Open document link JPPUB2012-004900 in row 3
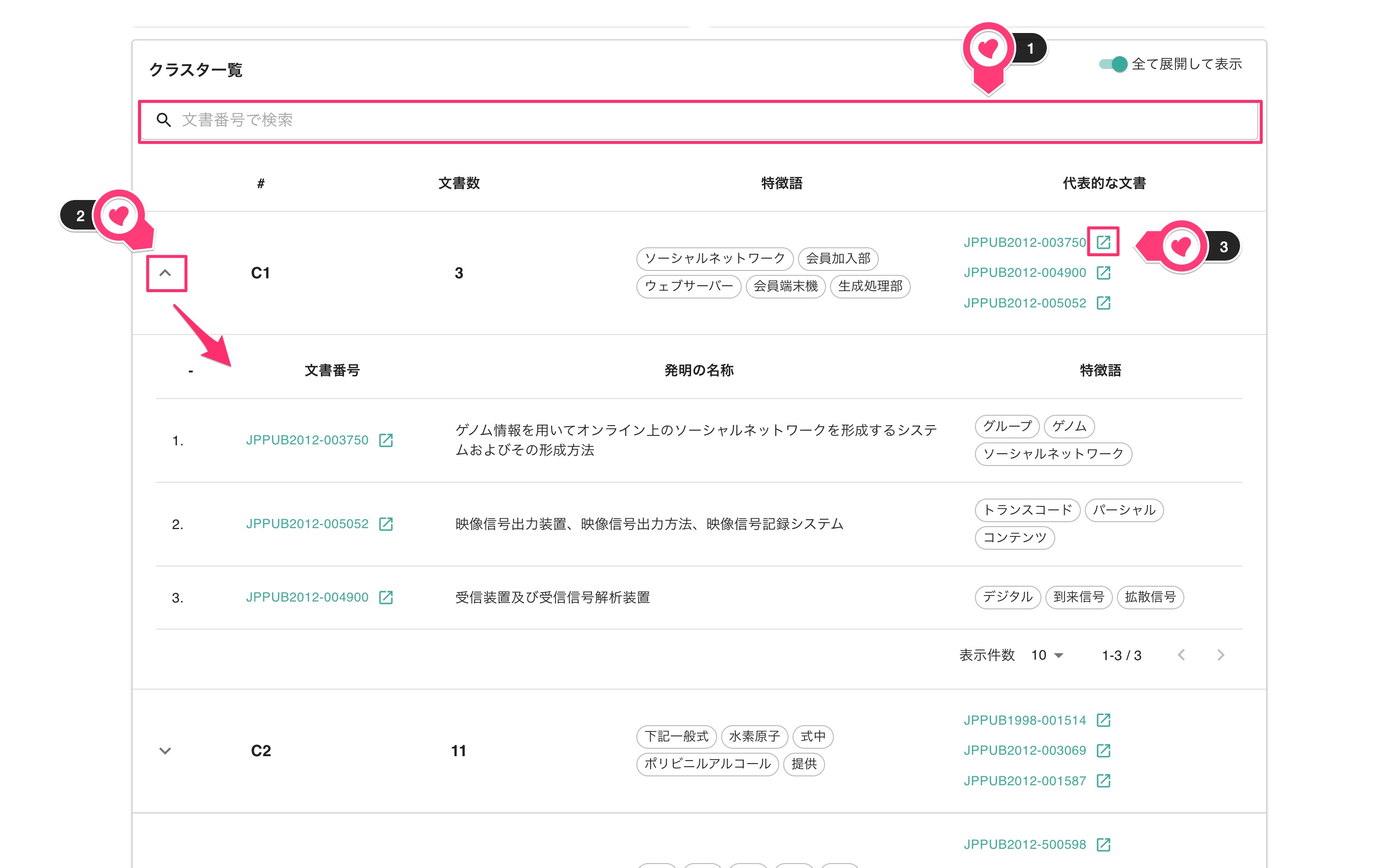 pyautogui.click(x=307, y=598)
